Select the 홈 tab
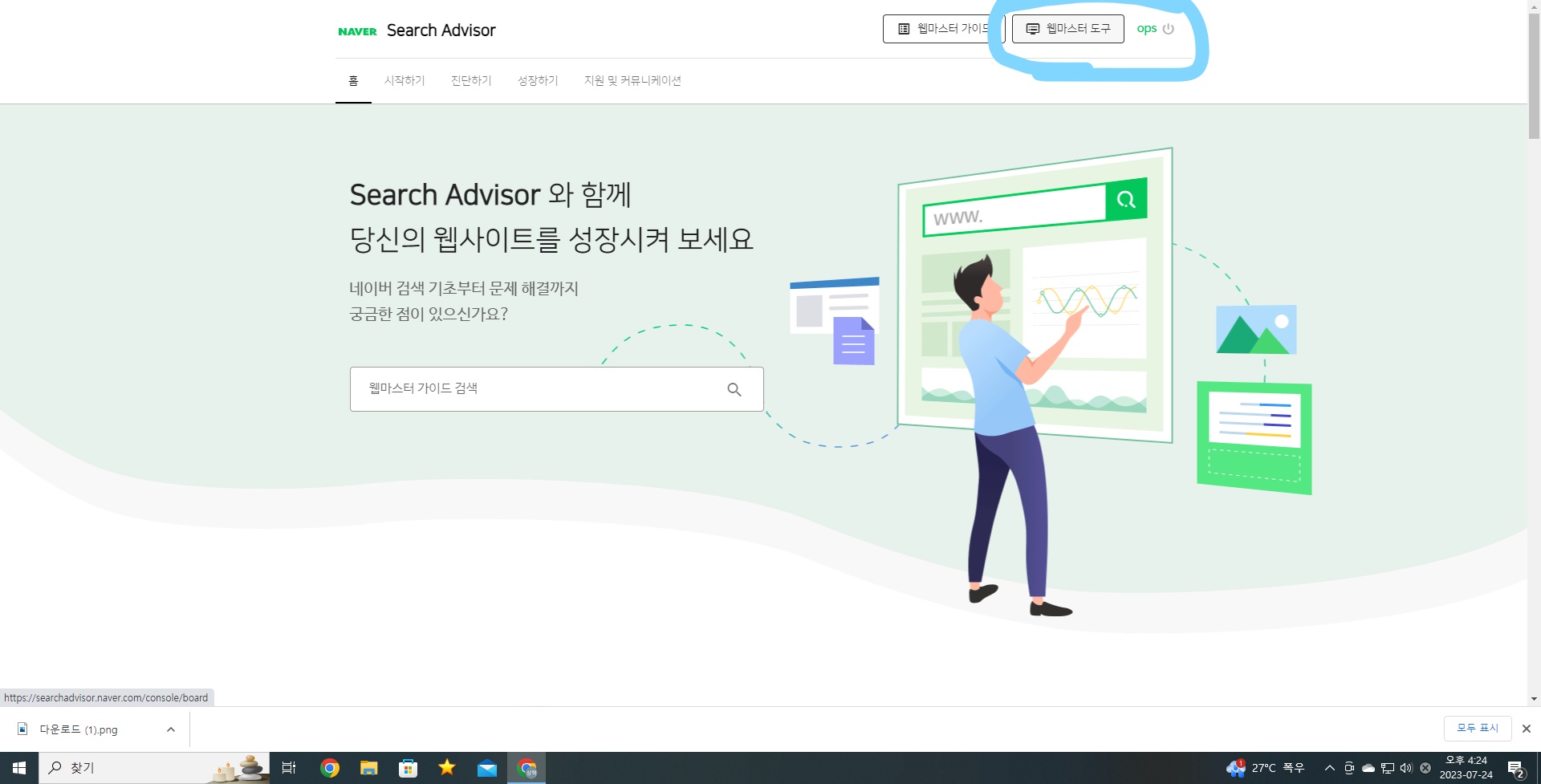This screenshot has height=784, width=1541. (x=353, y=80)
